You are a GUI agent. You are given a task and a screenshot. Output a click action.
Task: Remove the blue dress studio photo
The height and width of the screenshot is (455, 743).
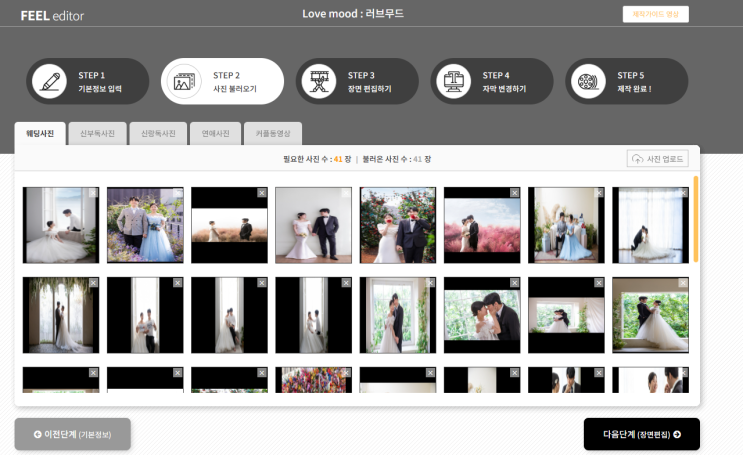click(x=599, y=192)
